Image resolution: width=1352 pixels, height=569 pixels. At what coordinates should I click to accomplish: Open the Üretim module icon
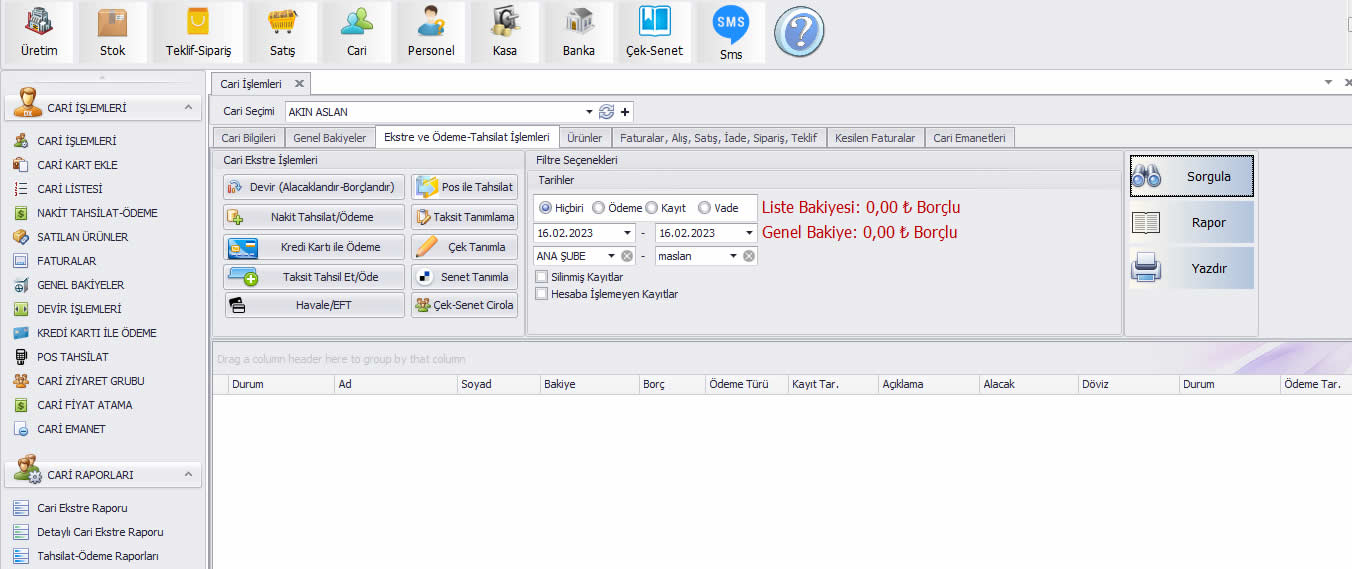39,32
